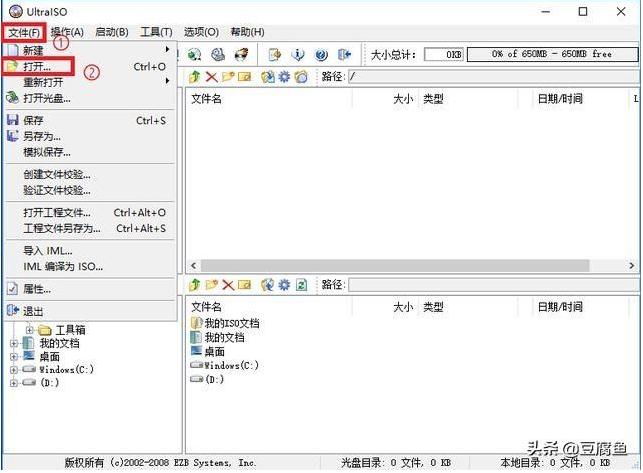Click the 日期/时间 column header in the image pane

pos(560,98)
